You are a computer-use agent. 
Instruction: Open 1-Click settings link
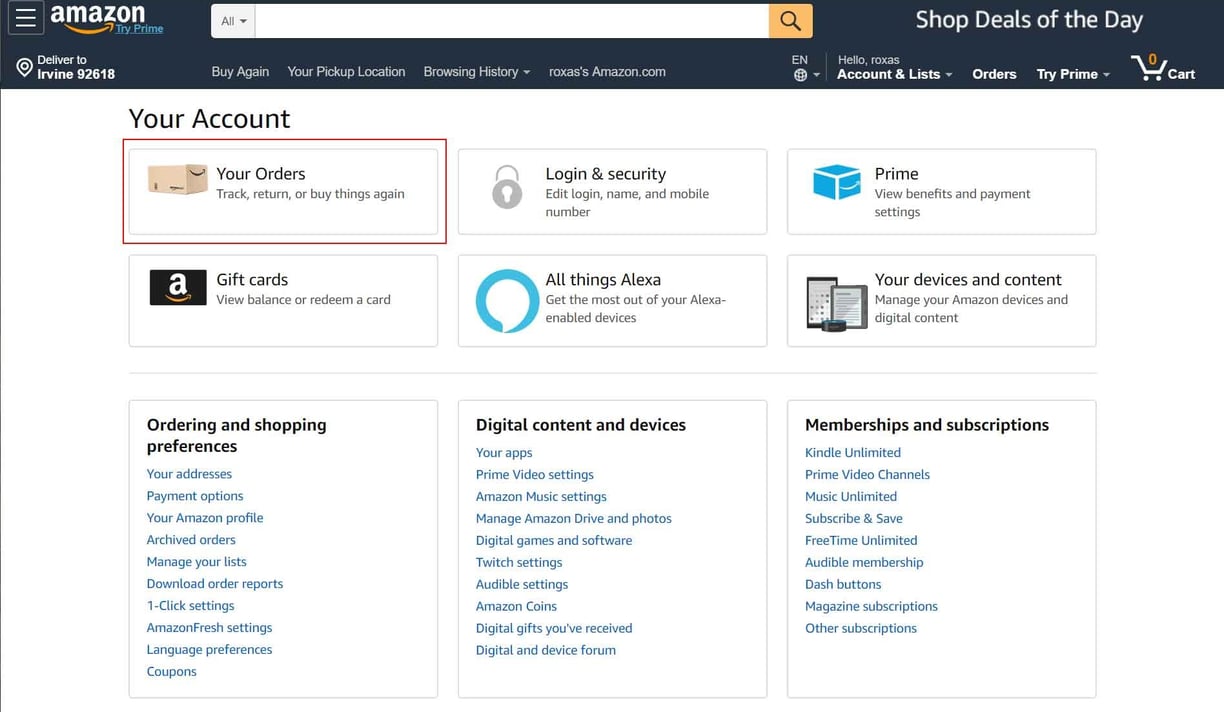pyautogui.click(x=190, y=606)
